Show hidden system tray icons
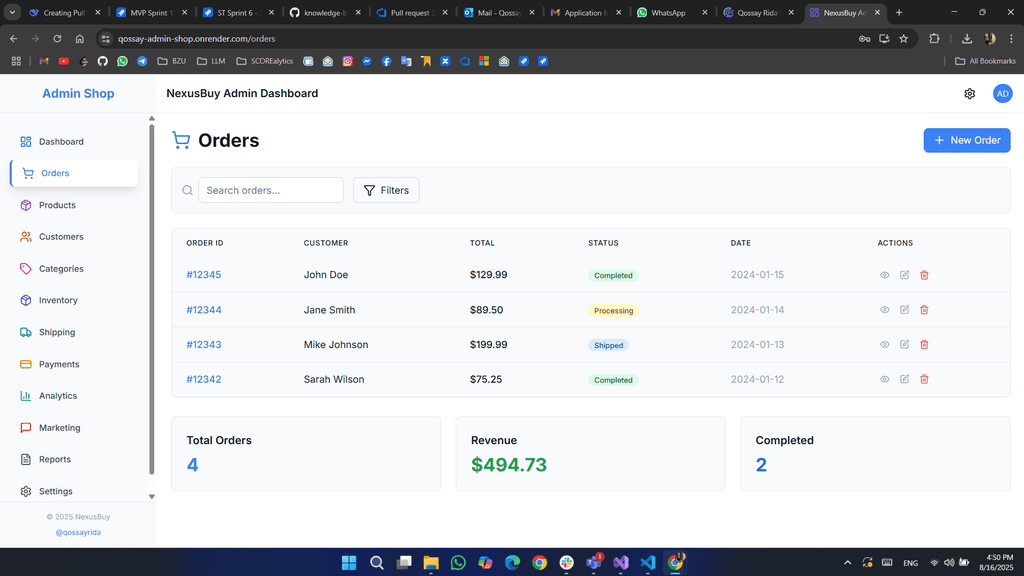 [x=848, y=562]
